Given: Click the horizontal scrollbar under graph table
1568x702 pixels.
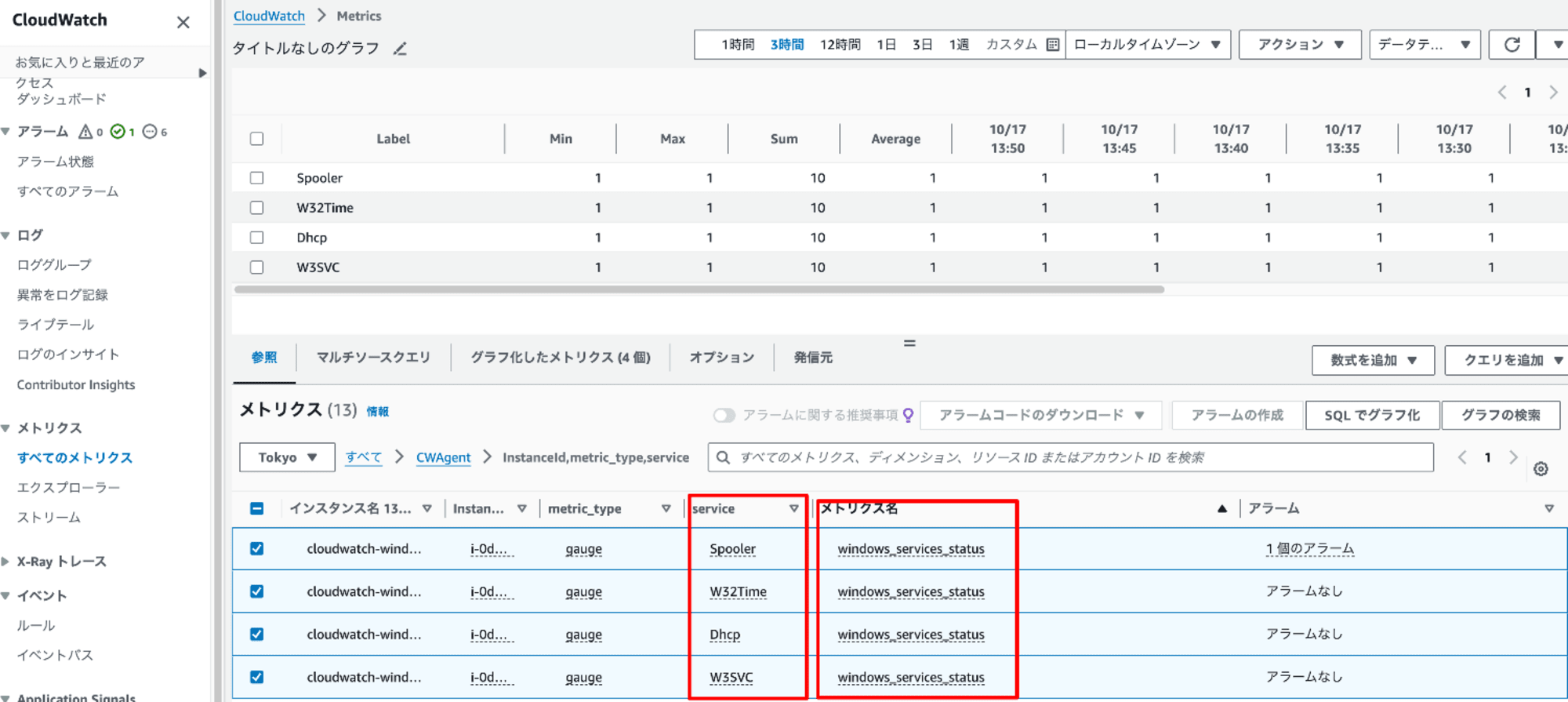Looking at the screenshot, I should 699,289.
